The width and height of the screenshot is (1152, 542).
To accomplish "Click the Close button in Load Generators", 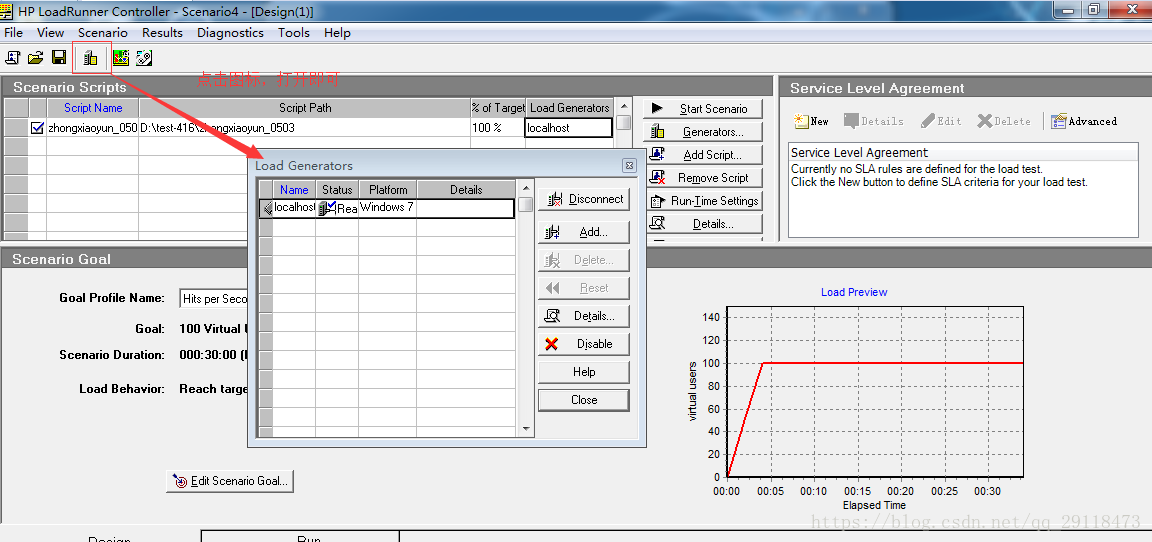I will coord(584,400).
